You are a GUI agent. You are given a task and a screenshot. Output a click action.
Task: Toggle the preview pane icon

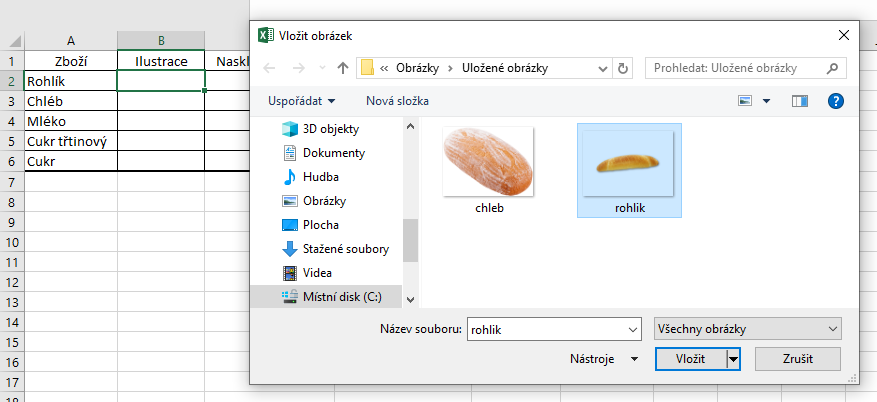pos(800,101)
